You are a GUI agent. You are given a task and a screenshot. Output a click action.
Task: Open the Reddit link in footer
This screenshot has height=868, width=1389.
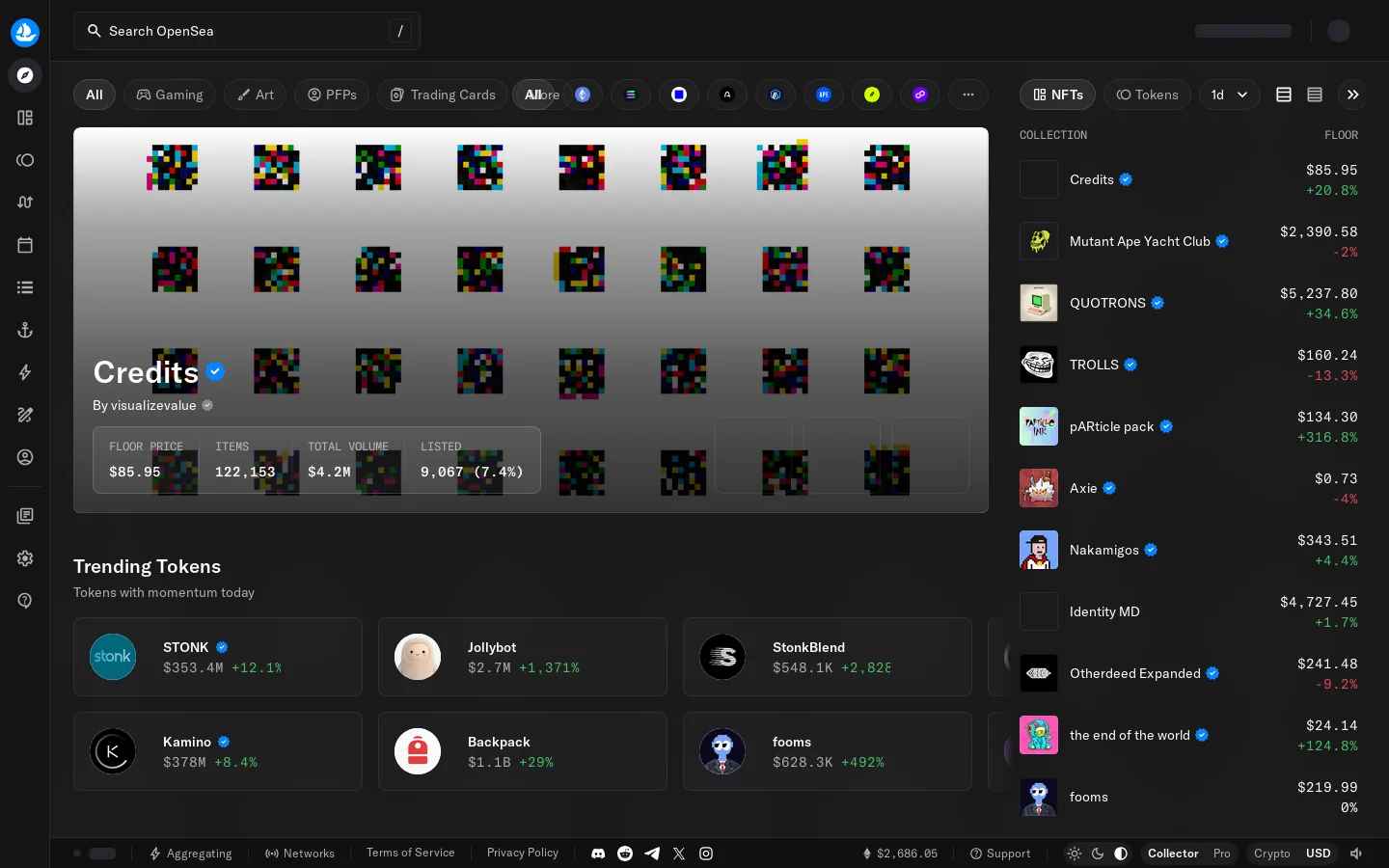625,854
